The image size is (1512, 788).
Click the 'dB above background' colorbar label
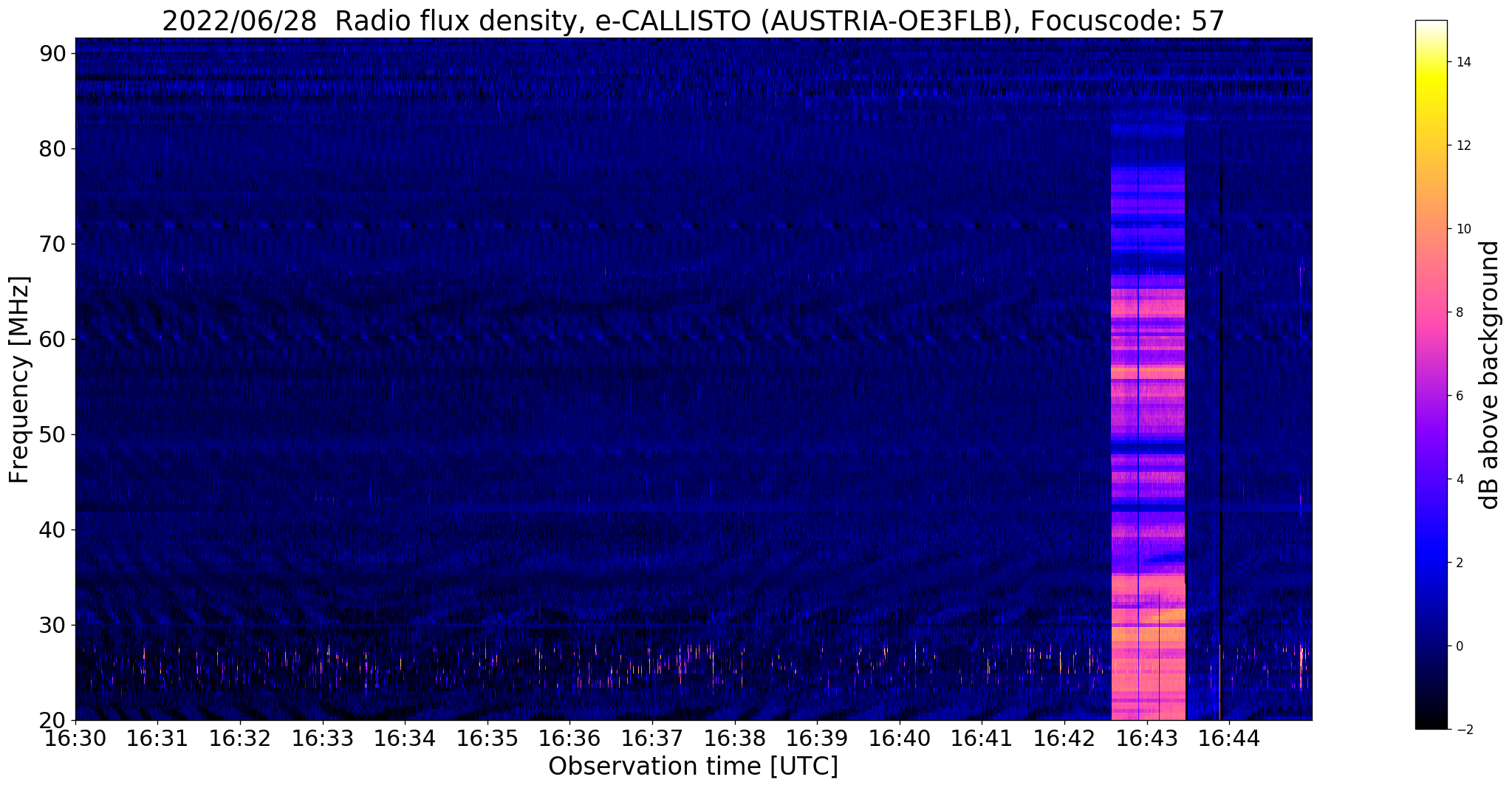(x=1490, y=374)
